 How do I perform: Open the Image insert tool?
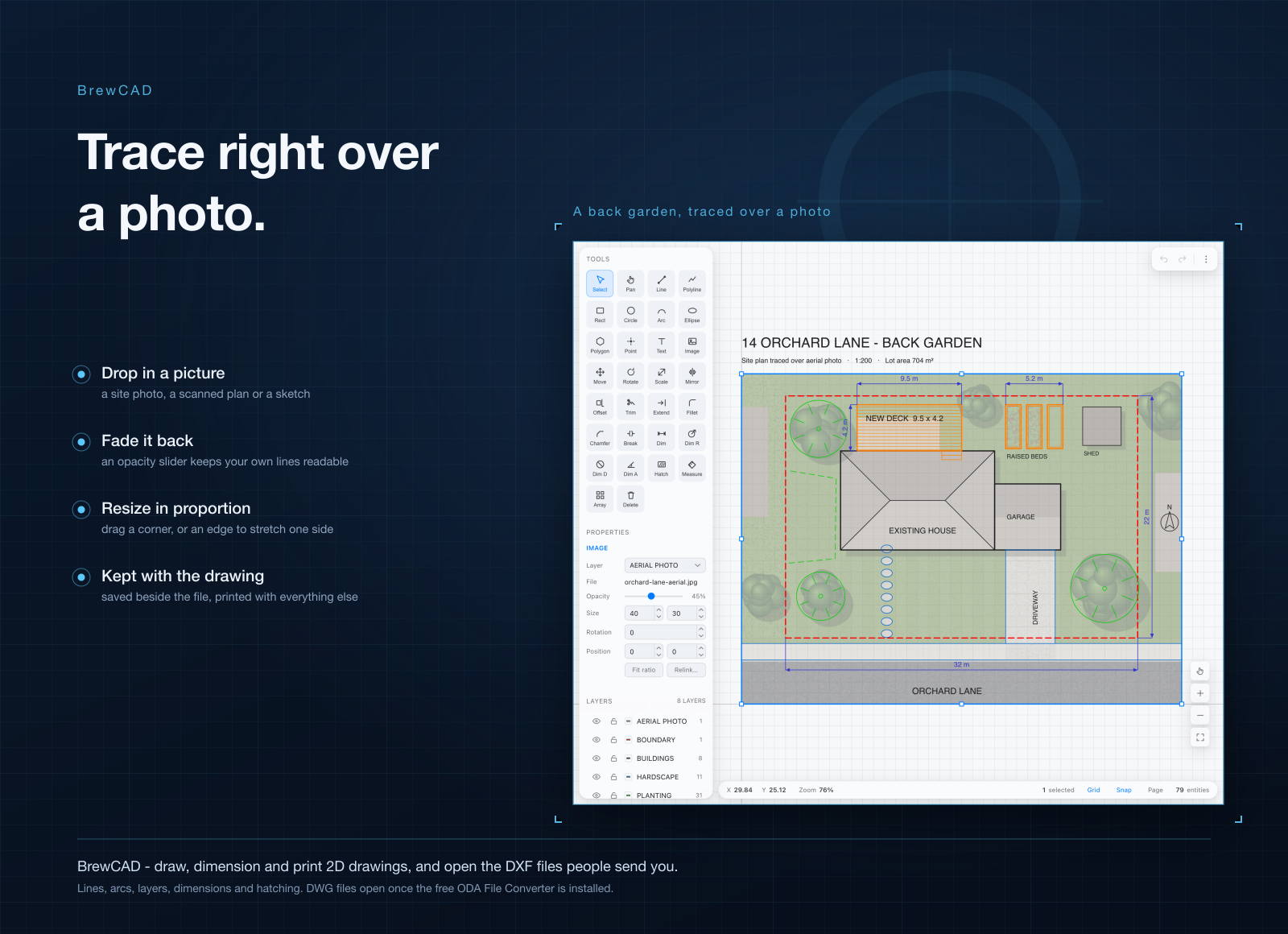pos(691,345)
